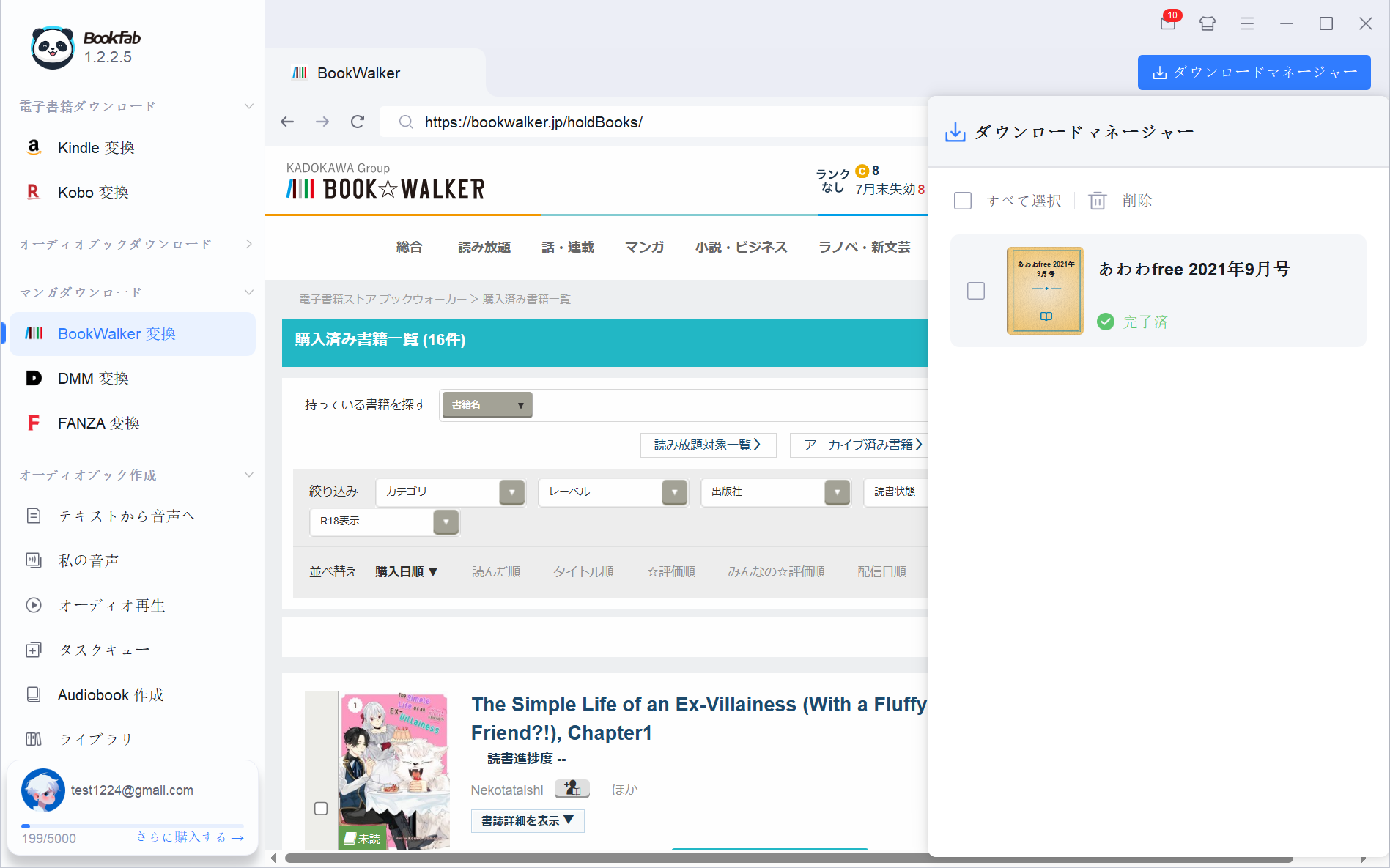The height and width of the screenshot is (868, 1390).
Task: Open the hamburger menu icon in title bar
Action: (x=1246, y=23)
